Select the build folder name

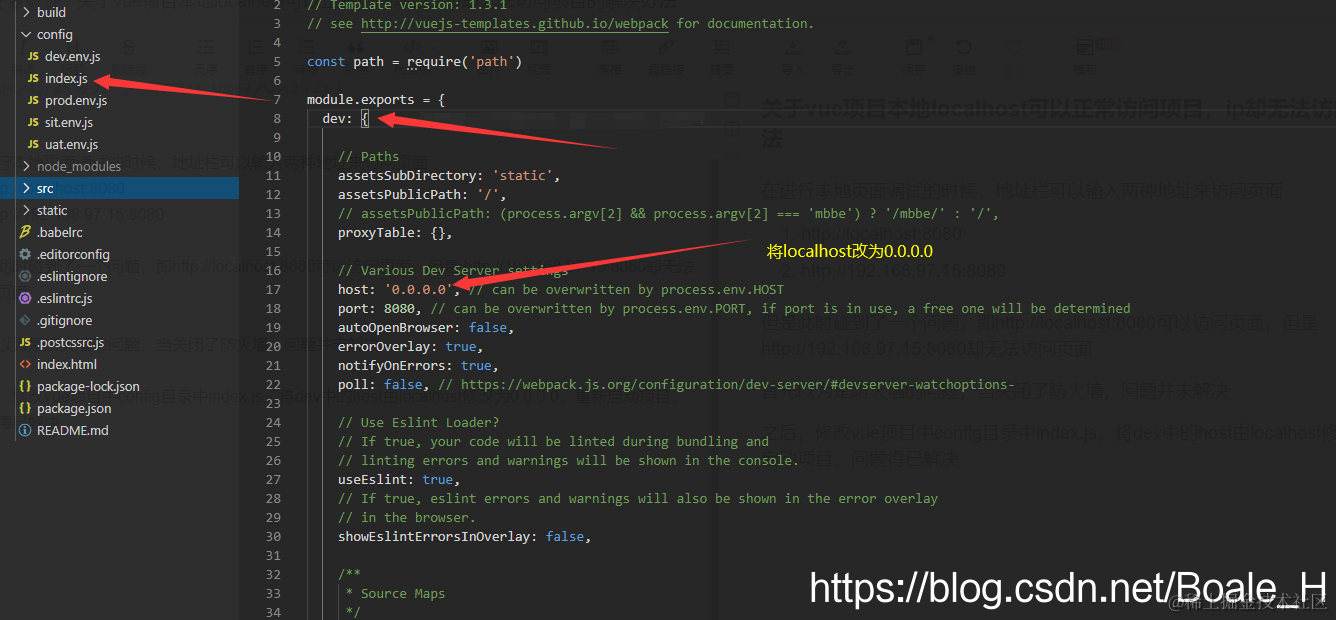51,13
